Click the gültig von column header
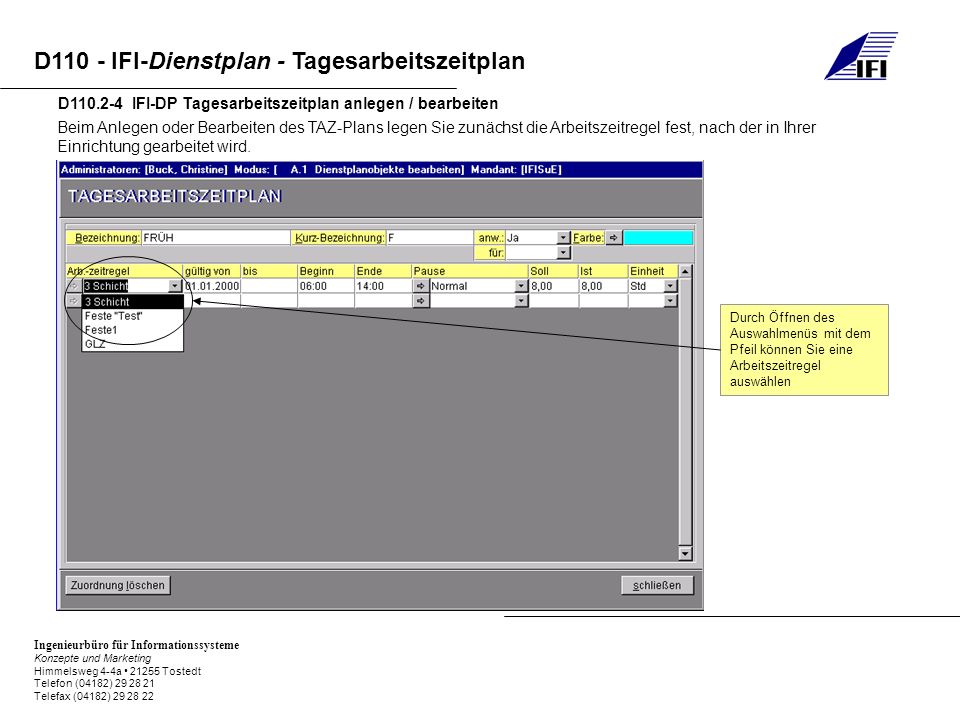The image size is (960, 720). 212,271
